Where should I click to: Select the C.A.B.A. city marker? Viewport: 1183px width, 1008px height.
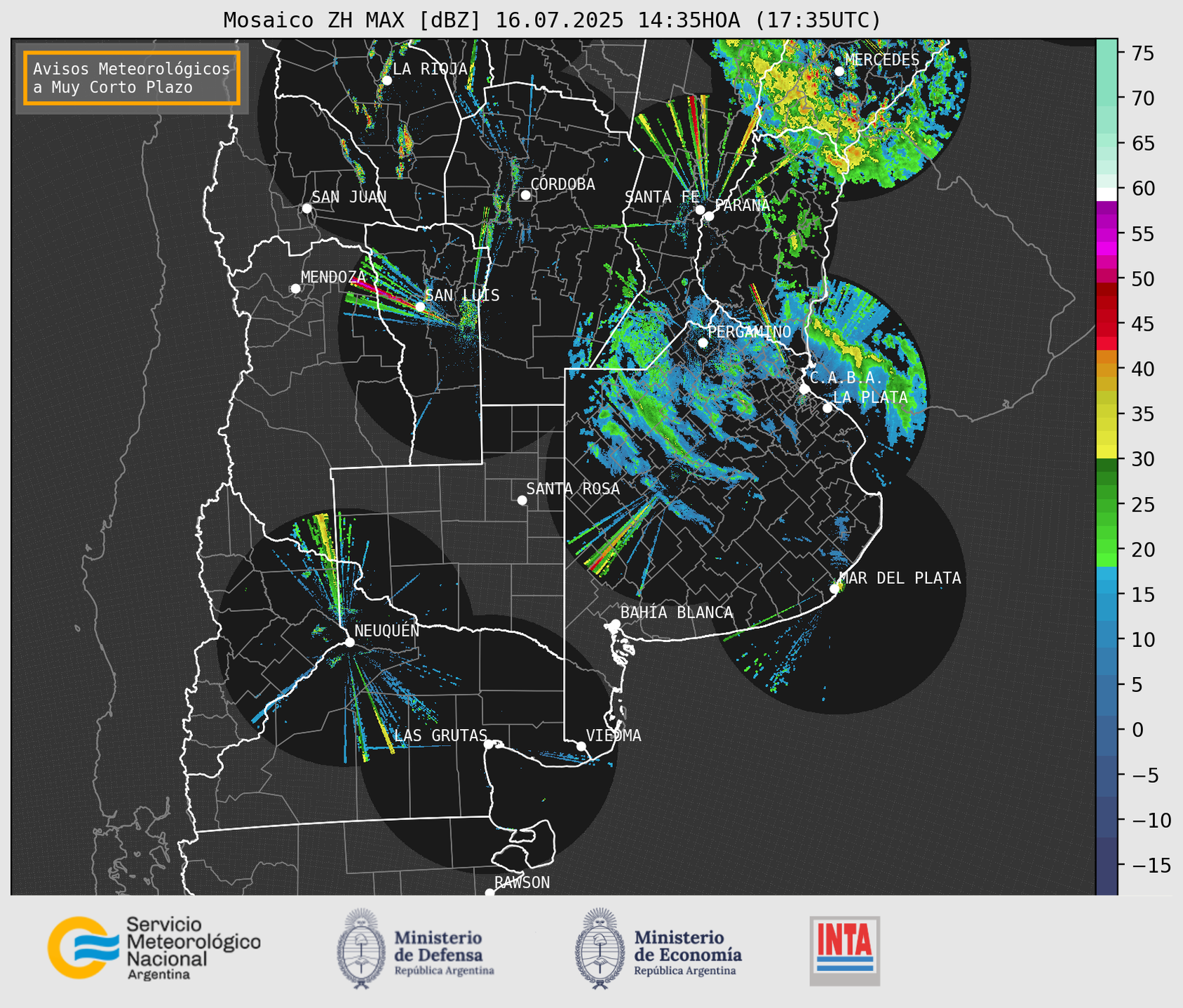pyautogui.click(x=804, y=389)
